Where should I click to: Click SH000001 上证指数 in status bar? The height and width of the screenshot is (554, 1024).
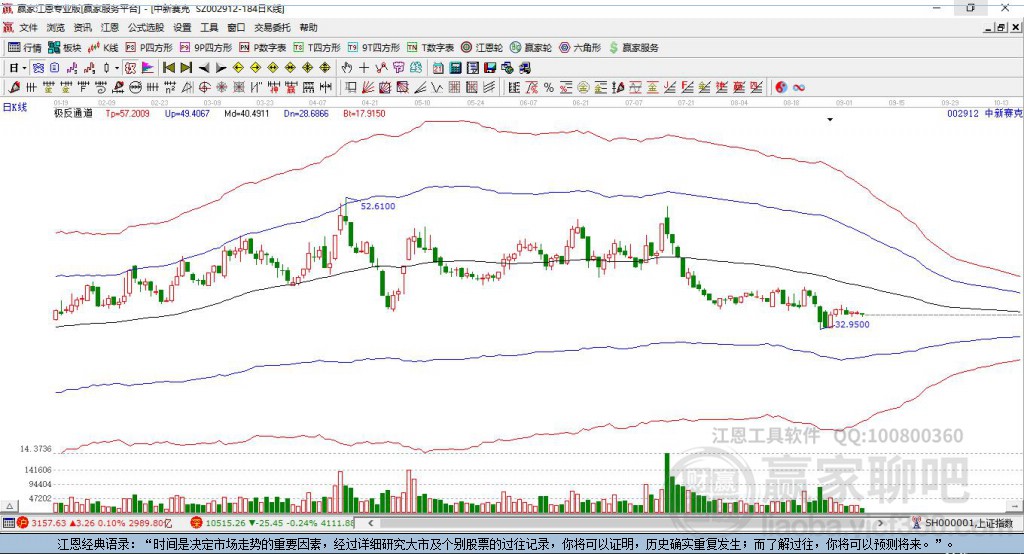[962, 523]
